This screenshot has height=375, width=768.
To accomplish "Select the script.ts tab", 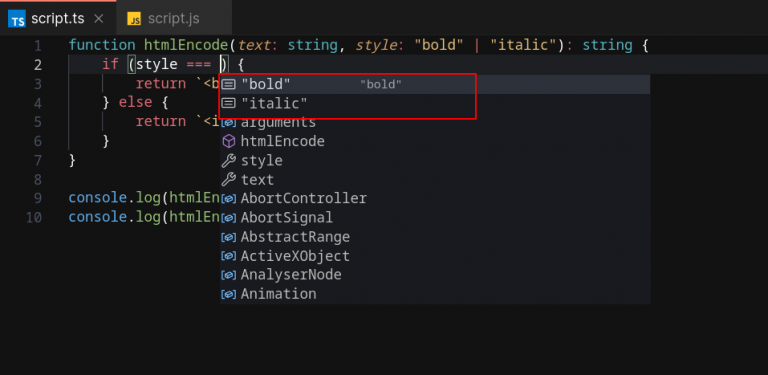I will pos(58,19).
